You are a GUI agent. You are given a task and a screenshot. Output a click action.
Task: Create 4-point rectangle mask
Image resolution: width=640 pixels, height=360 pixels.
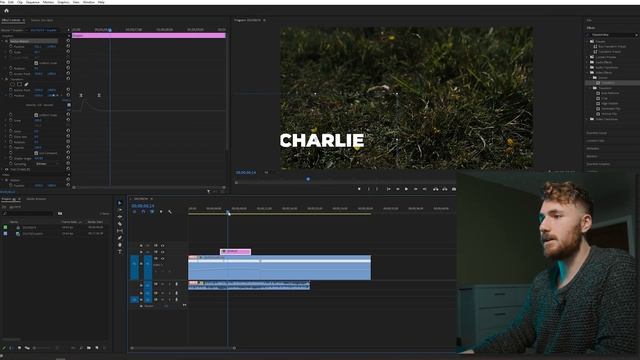click(19, 84)
